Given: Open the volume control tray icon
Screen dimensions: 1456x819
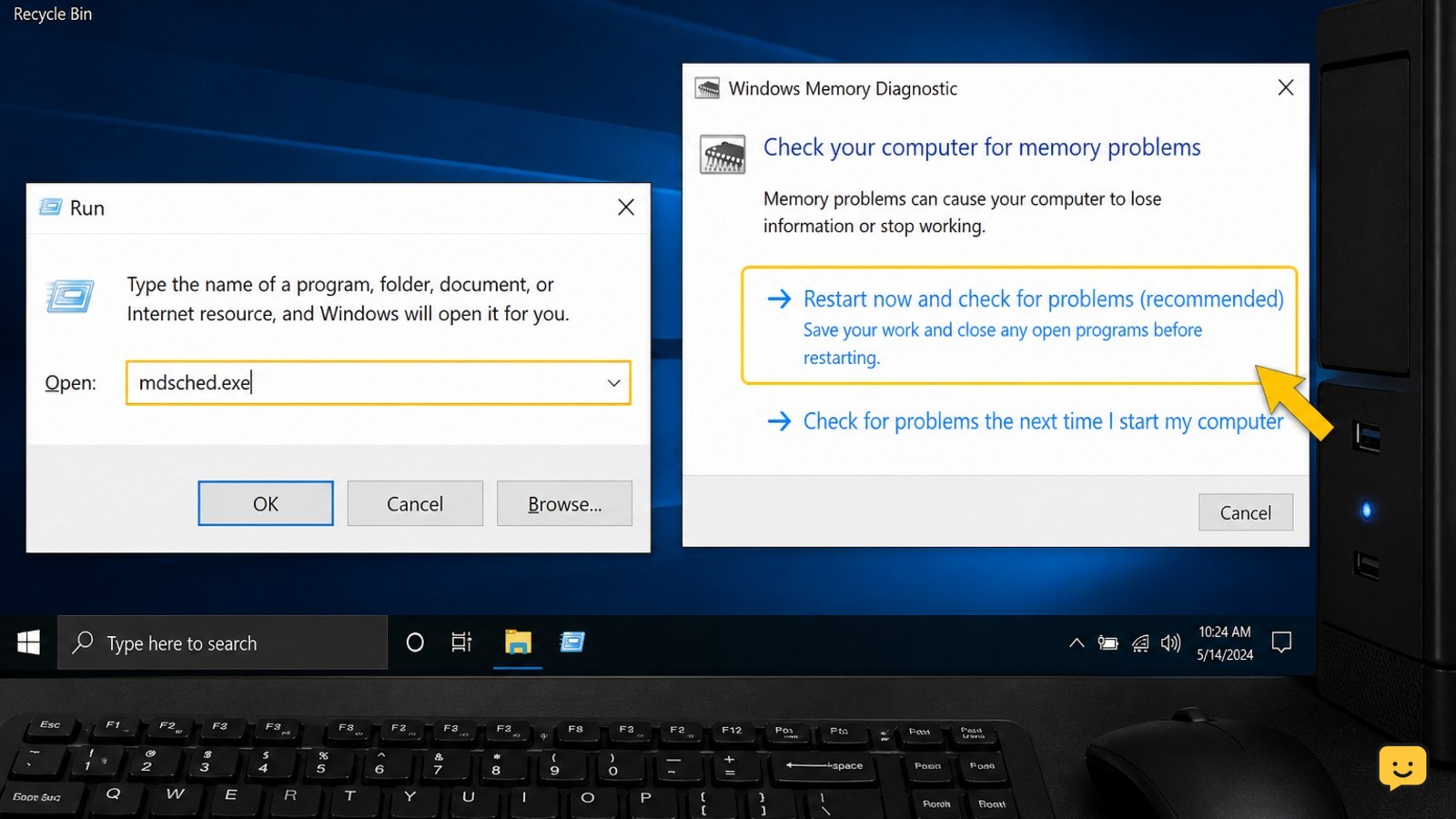Looking at the screenshot, I should 1171,643.
